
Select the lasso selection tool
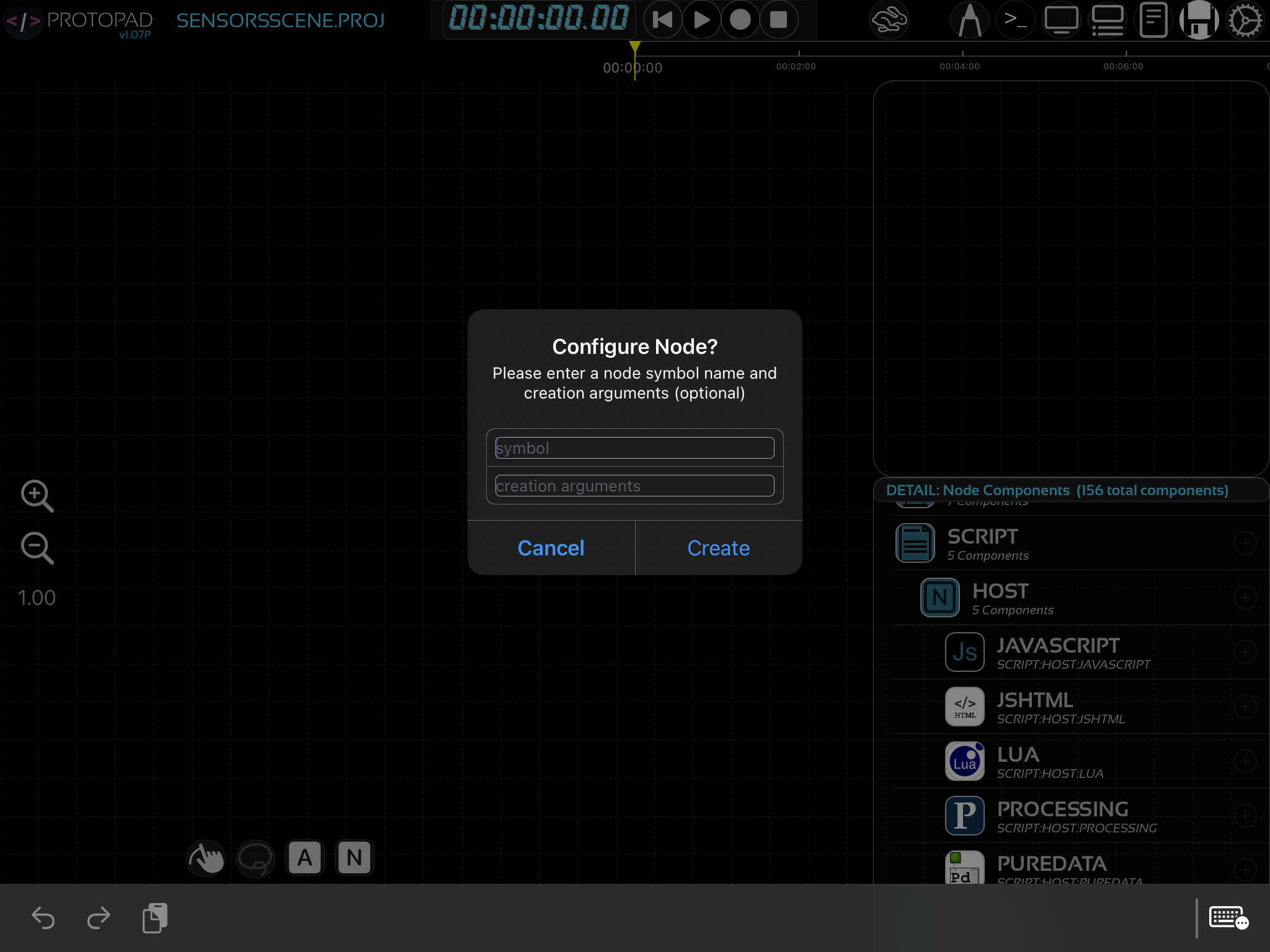point(255,858)
